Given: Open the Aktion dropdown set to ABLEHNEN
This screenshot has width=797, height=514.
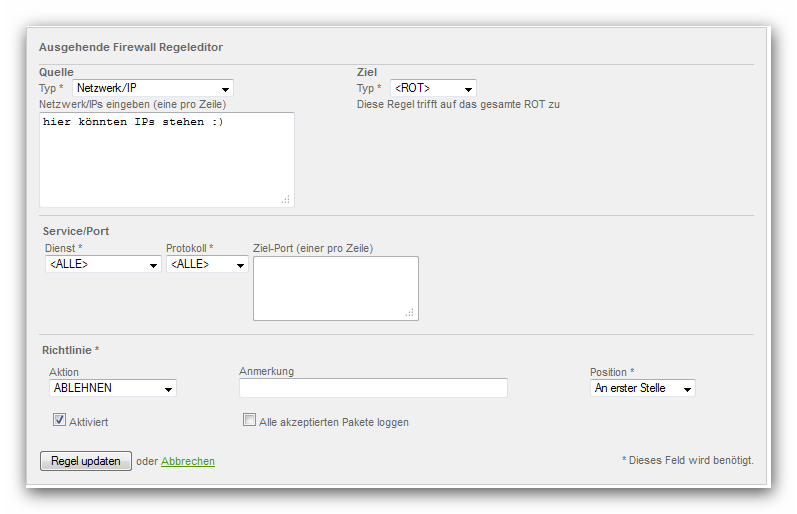Looking at the screenshot, I should [113, 388].
